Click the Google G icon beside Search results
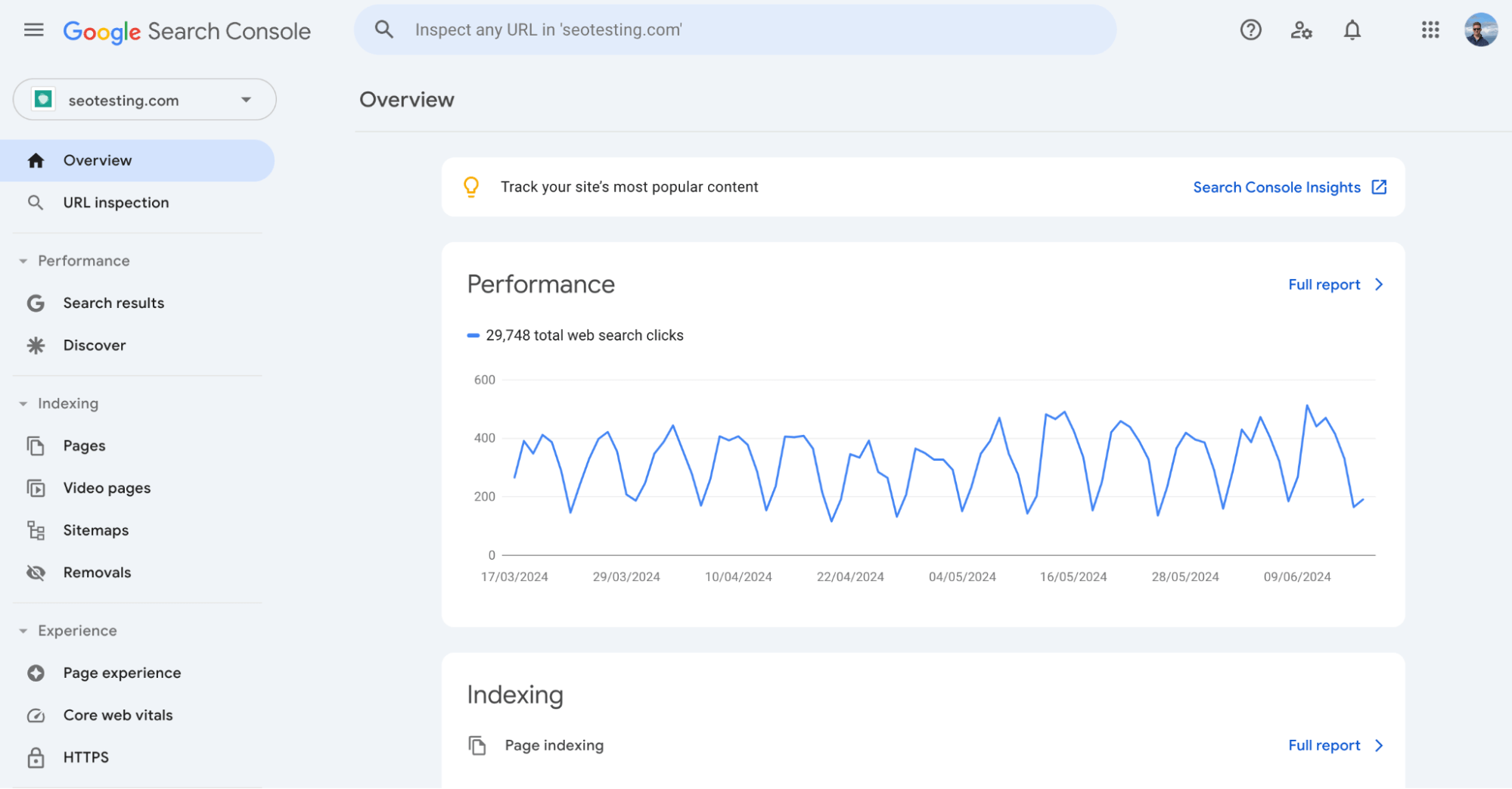The height and width of the screenshot is (789, 1512). point(36,303)
